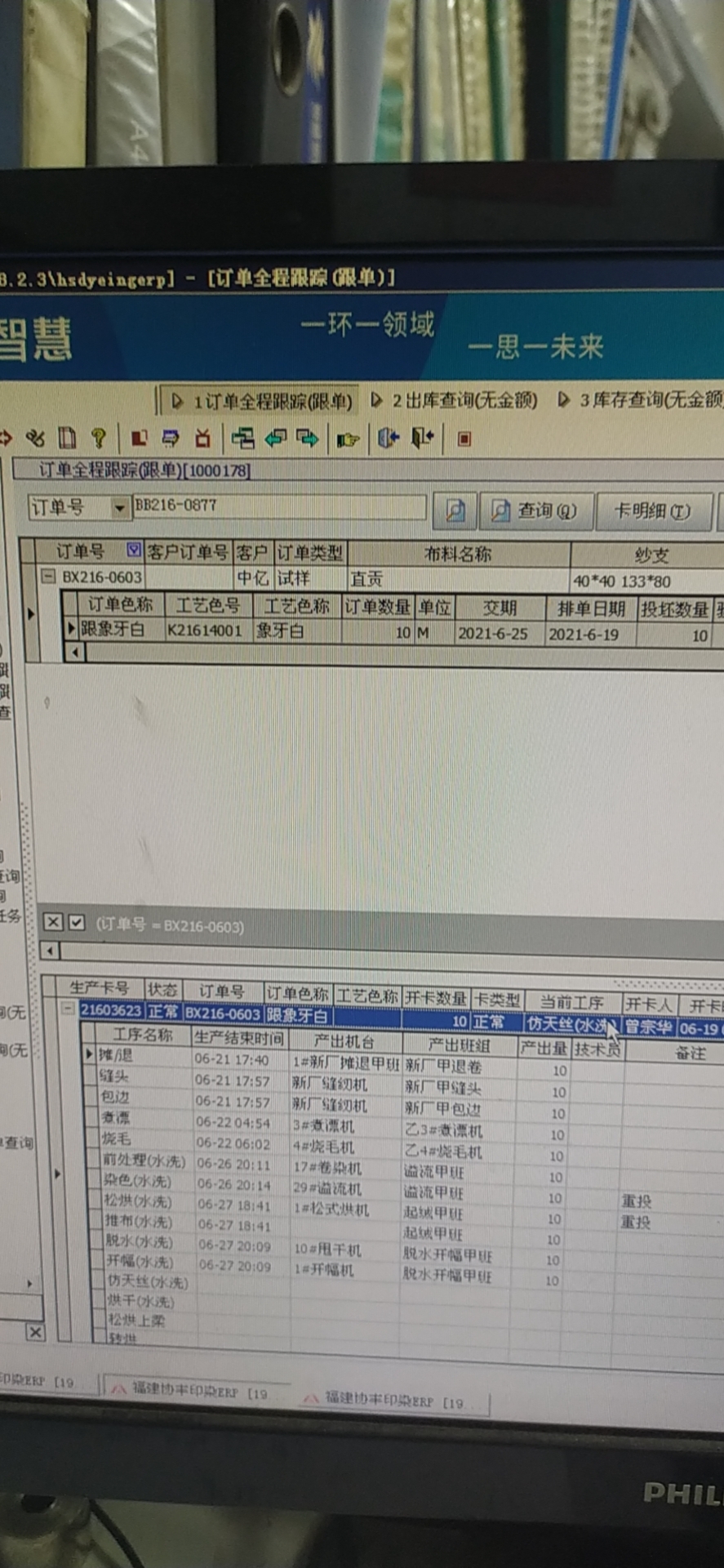Select the 烧毛 process row
Screen dimensions: 724x1568
115,1138
